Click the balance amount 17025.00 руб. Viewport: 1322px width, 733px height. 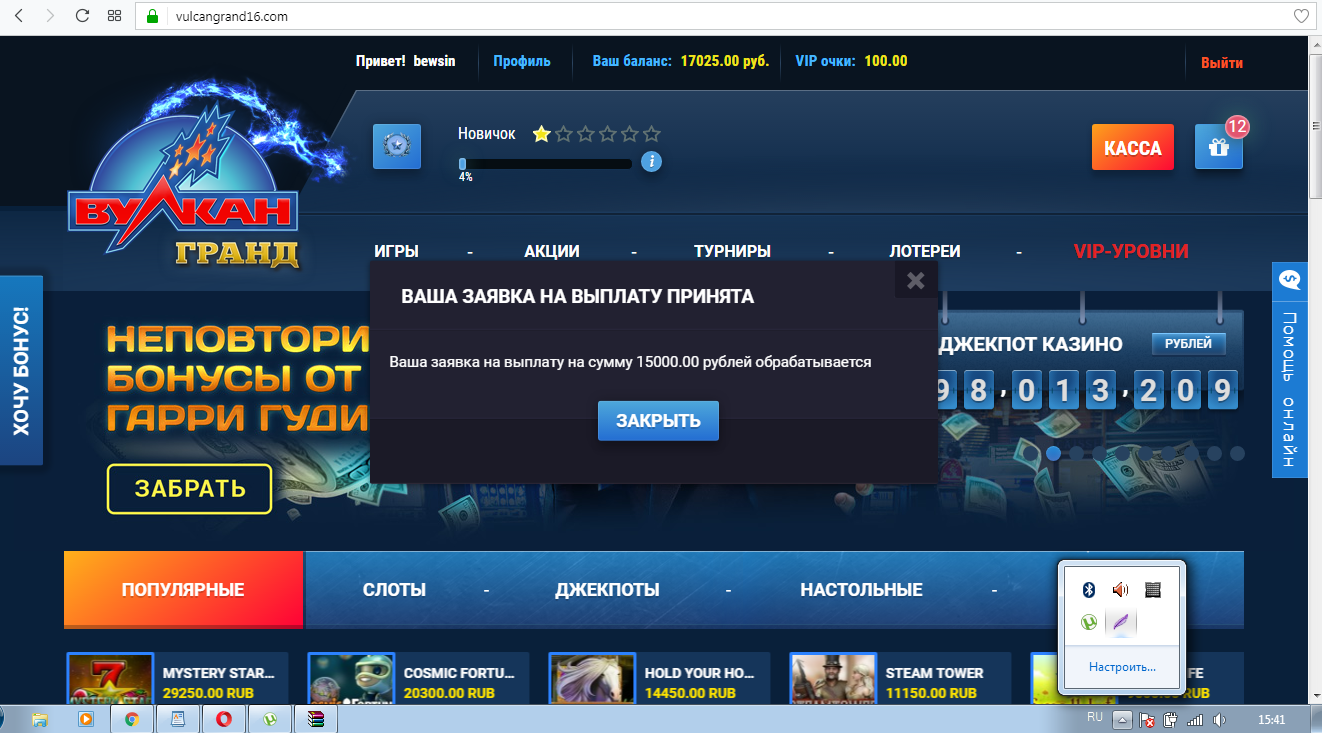[x=725, y=61]
